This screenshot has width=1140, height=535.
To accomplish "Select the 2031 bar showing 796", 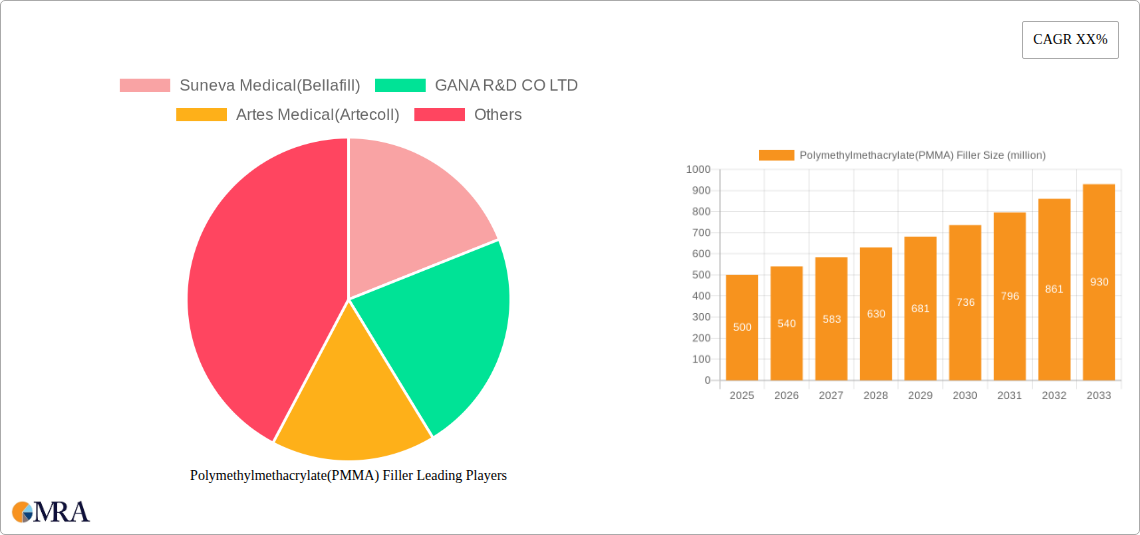I will point(1010,296).
